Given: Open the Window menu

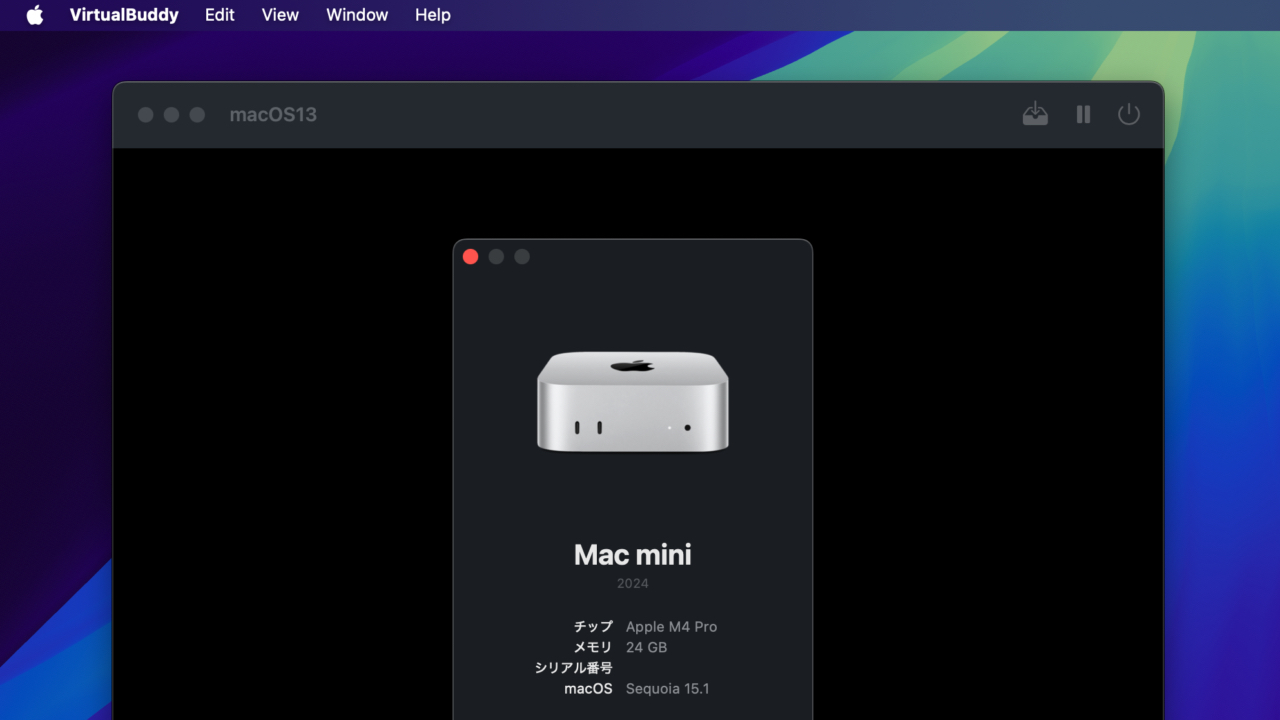Looking at the screenshot, I should click(357, 15).
